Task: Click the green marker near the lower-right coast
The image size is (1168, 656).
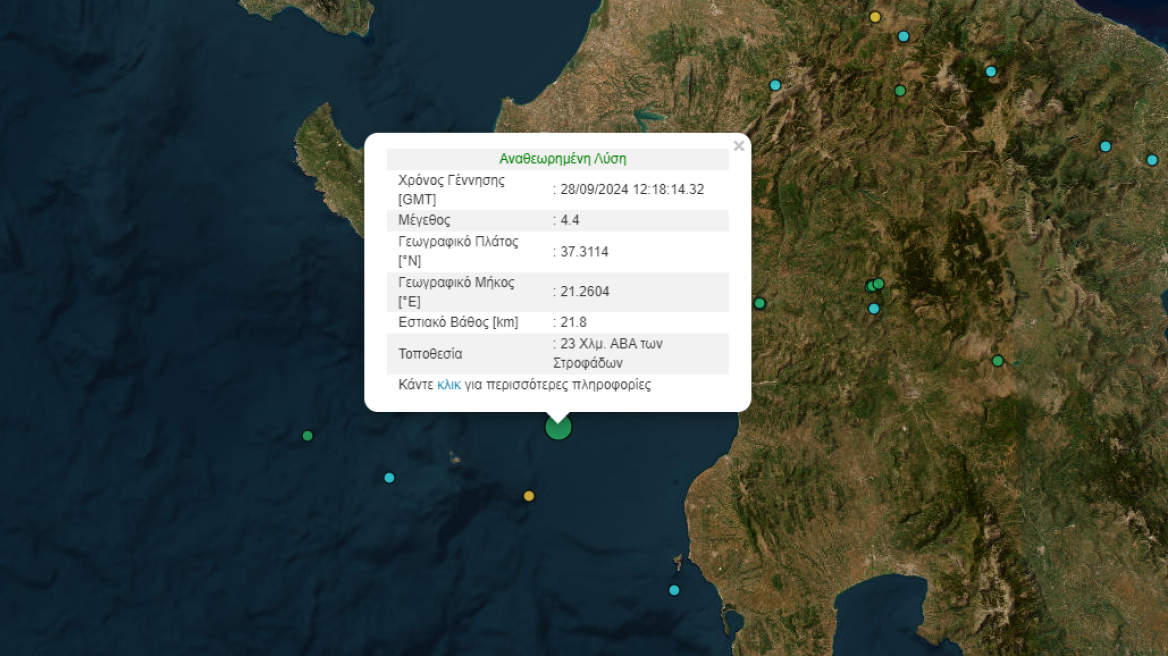Action: [996, 359]
